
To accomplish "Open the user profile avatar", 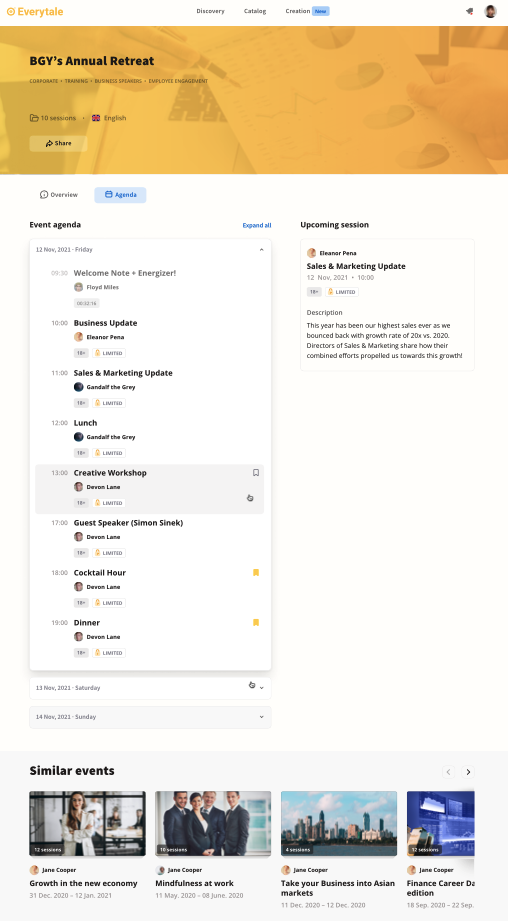I will (490, 11).
